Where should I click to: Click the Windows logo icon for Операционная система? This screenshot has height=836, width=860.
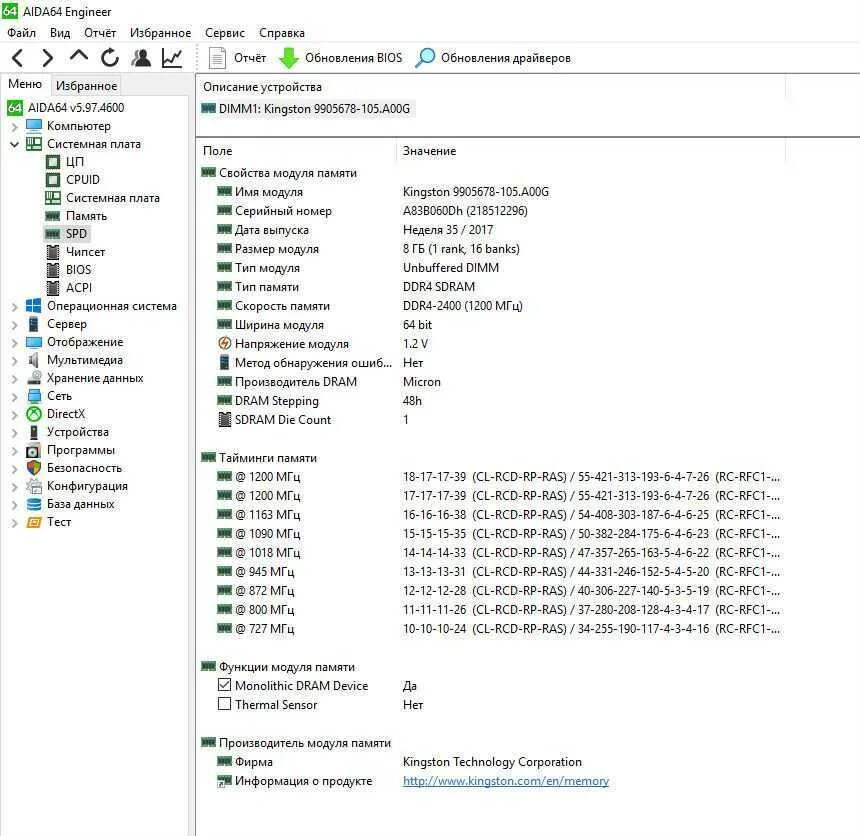[34, 306]
